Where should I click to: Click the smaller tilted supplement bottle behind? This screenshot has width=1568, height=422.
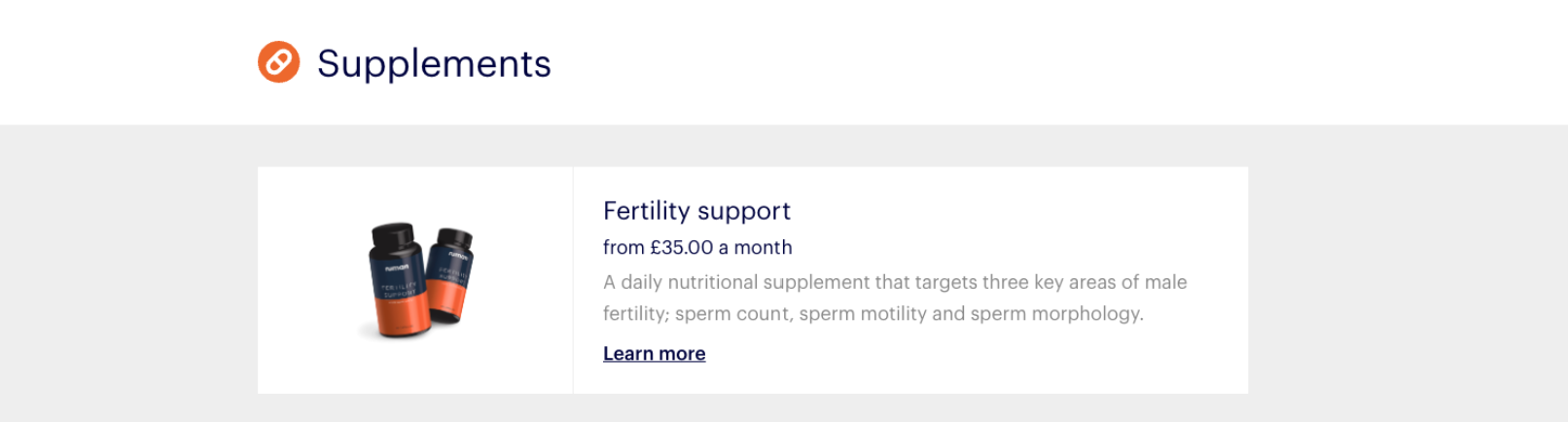(x=452, y=276)
